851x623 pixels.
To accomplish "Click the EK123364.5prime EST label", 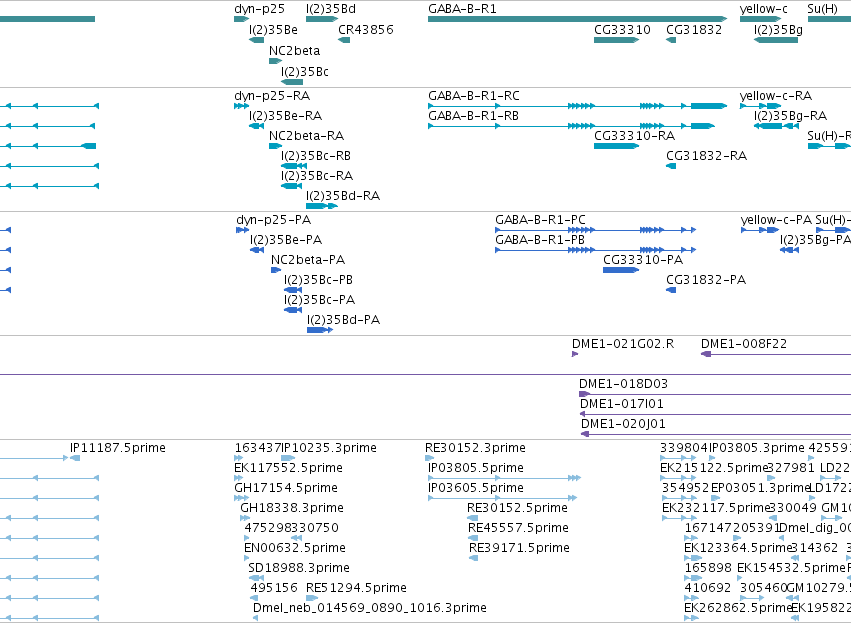I will tap(738, 549).
